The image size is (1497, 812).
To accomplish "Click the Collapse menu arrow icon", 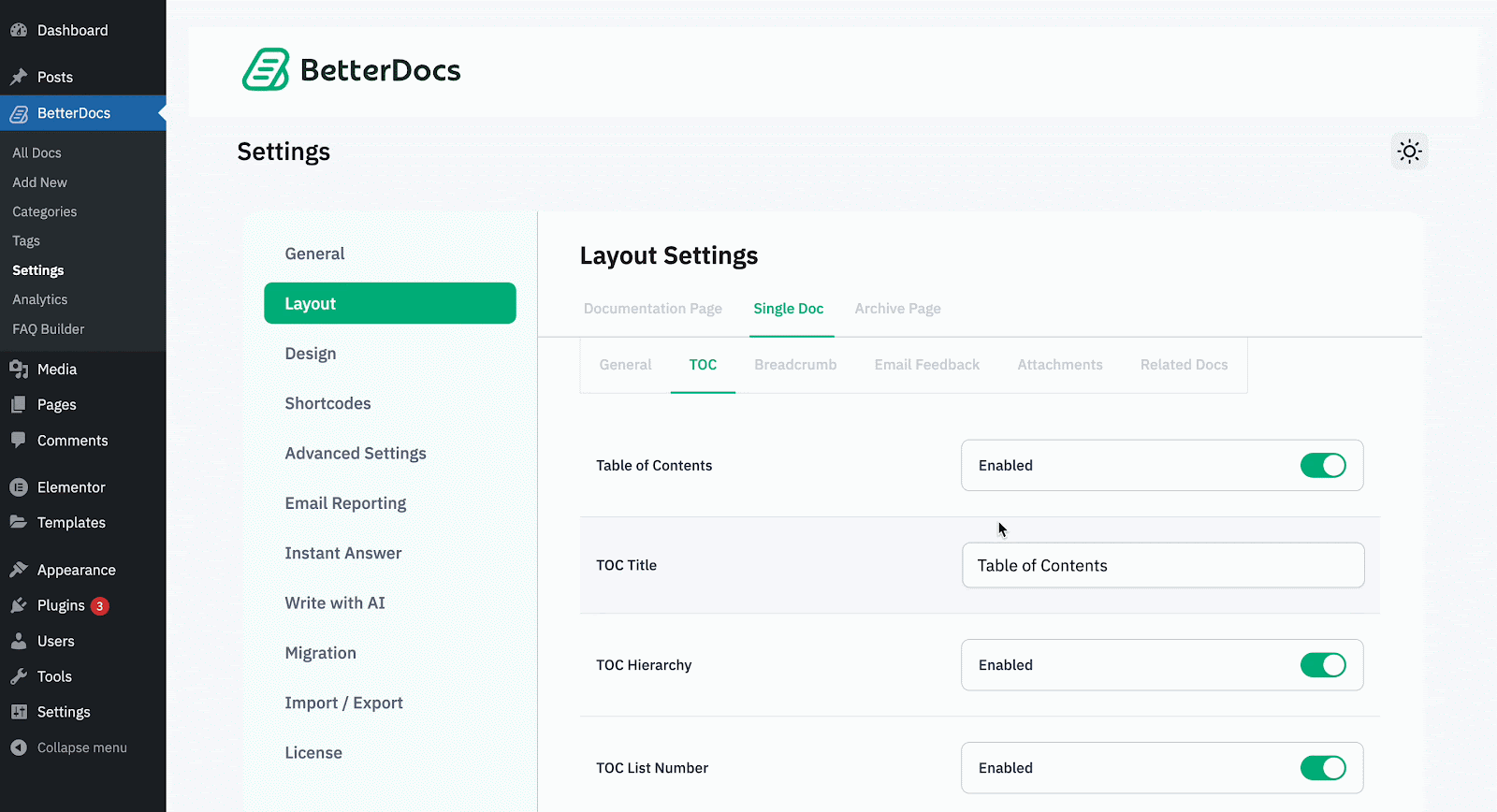I will coord(19,747).
